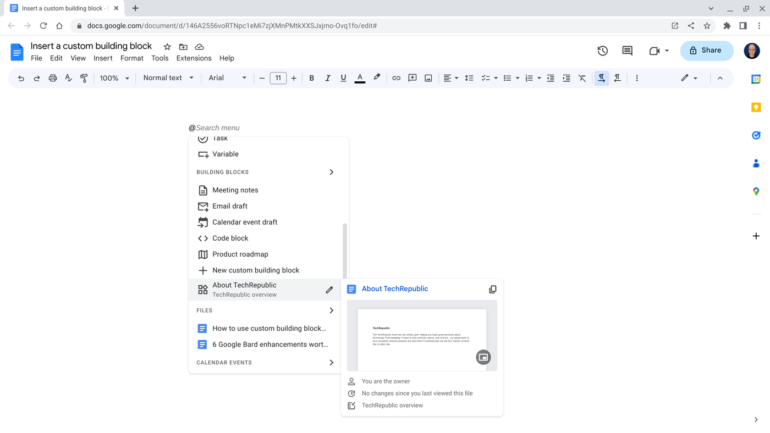Choose New custom building block
The image size is (770, 433).
(x=255, y=270)
